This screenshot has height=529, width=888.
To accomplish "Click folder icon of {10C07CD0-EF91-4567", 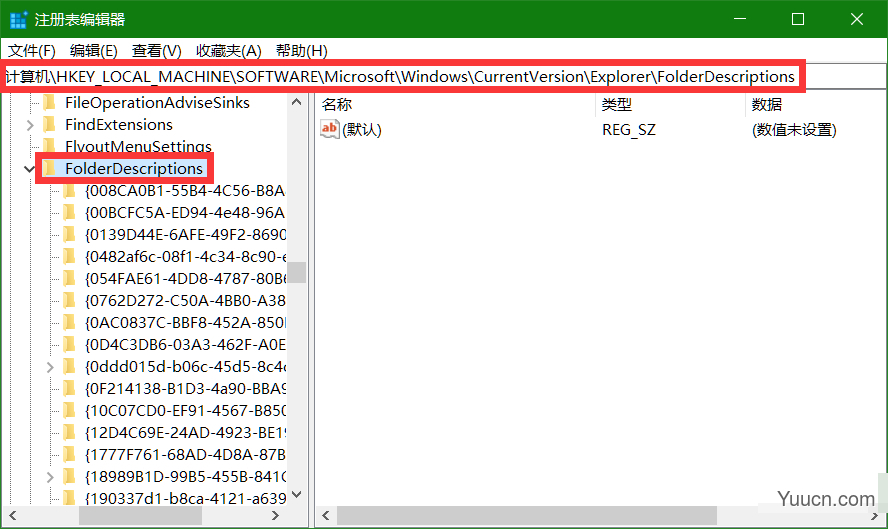I will coord(69,411).
